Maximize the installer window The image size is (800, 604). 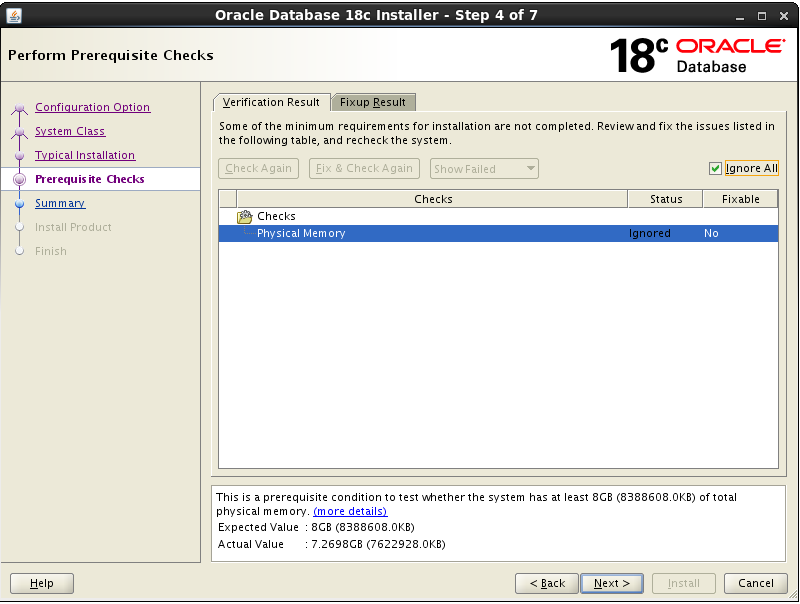click(762, 16)
